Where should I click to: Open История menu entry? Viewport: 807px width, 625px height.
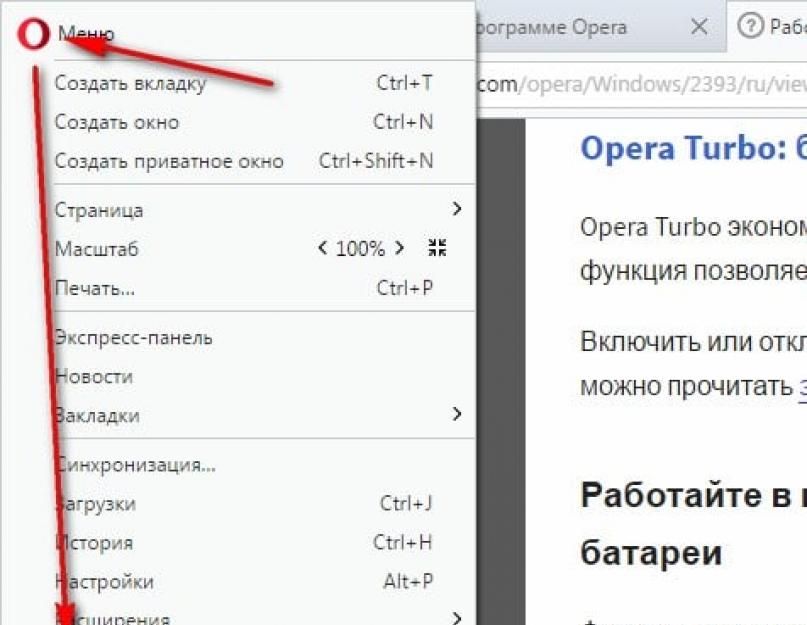point(264,543)
